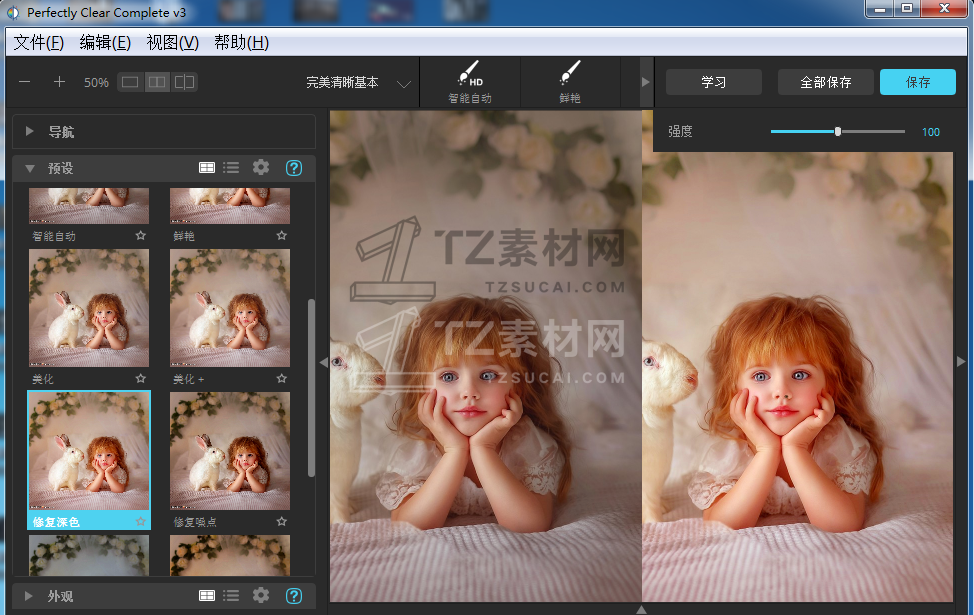The height and width of the screenshot is (615, 974).
Task: Apply the 智能自动 HD brush preset
Action: (470, 82)
